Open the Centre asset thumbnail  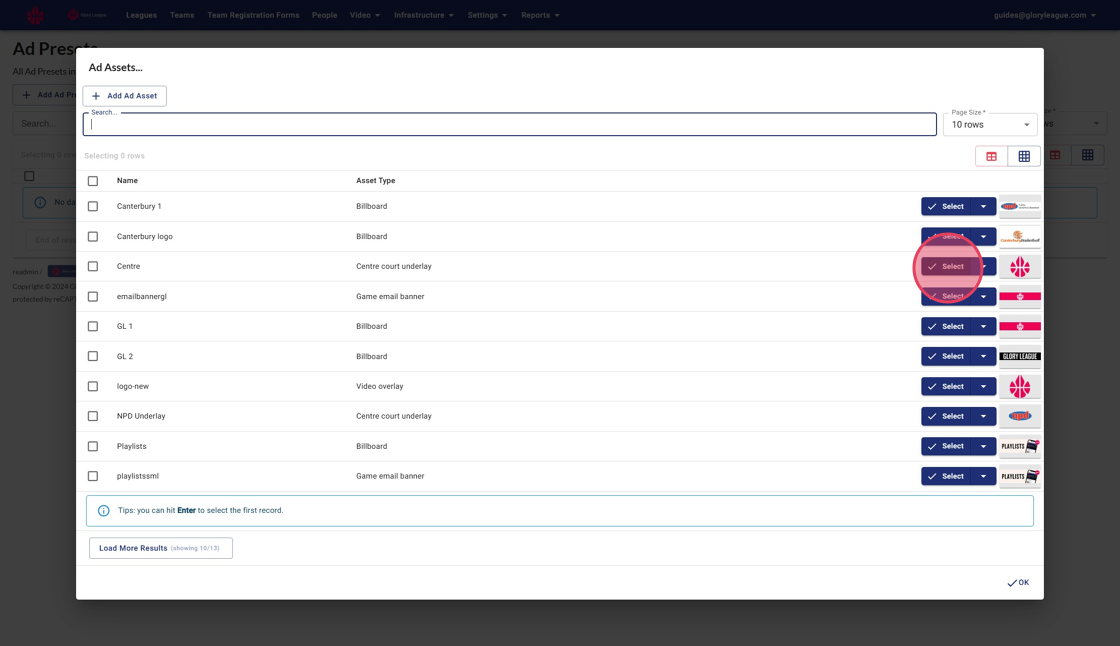point(1019,267)
